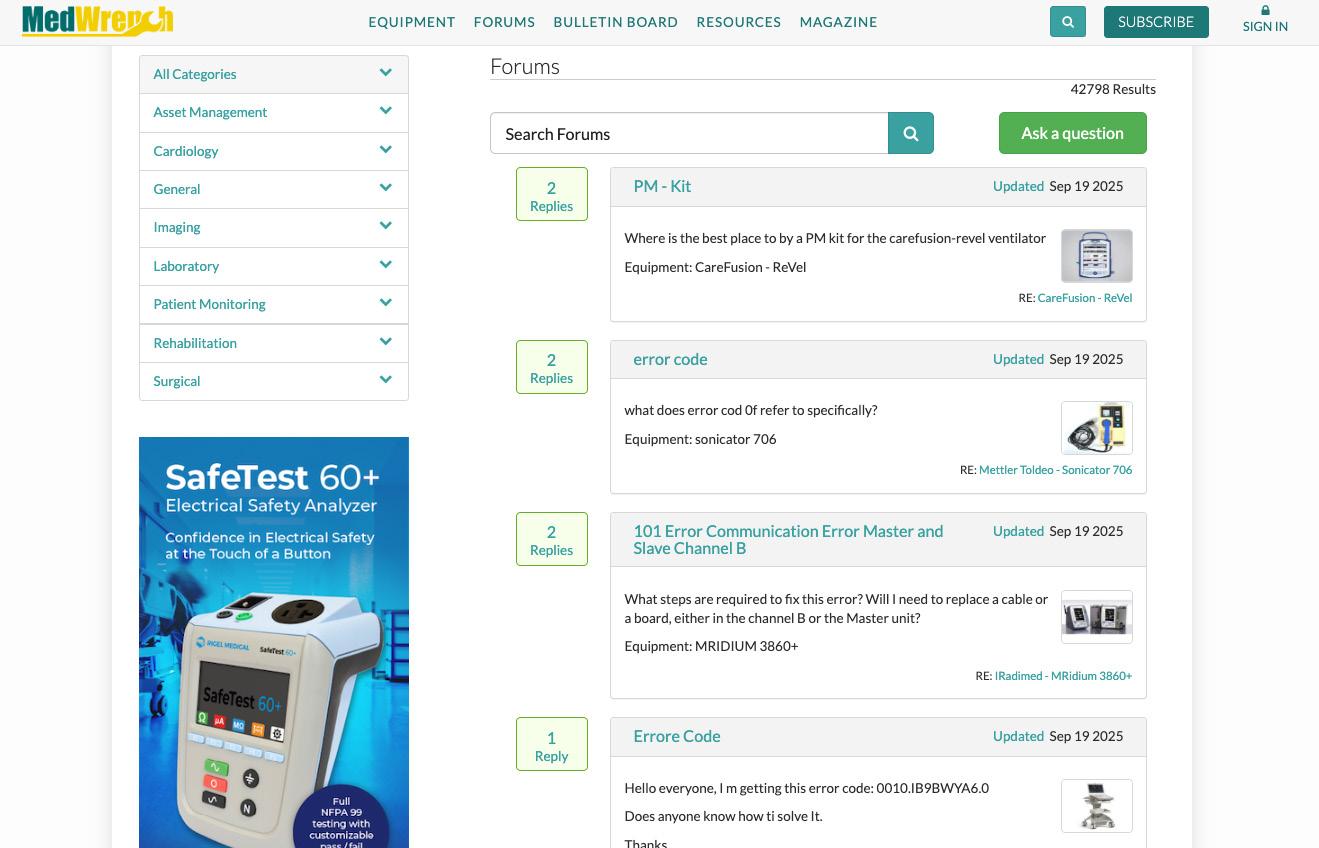Open the Errore Code forum thread
The height and width of the screenshot is (848, 1319).
point(677,736)
